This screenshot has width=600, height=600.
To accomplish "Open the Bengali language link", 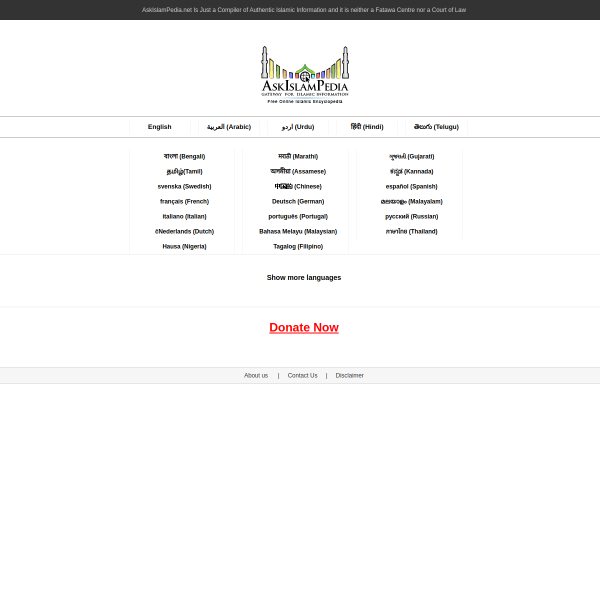I will (x=184, y=156).
